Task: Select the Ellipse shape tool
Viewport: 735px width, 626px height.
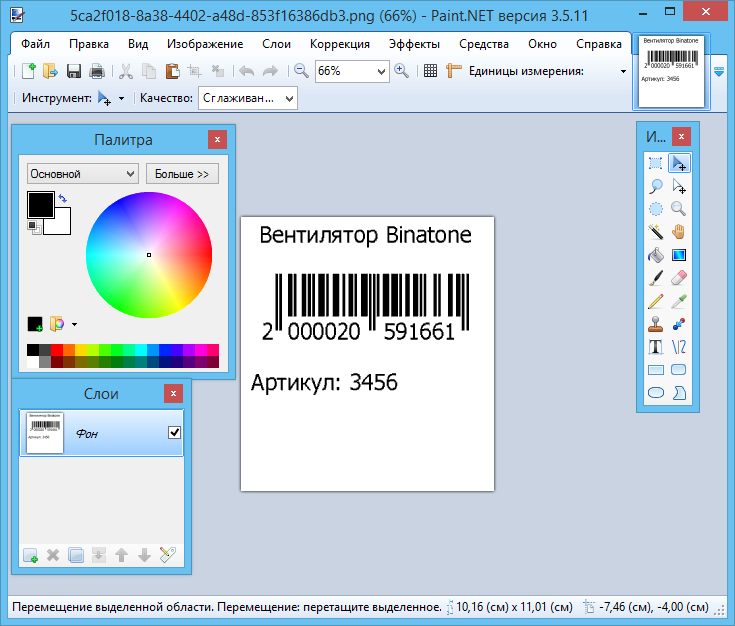Action: [x=655, y=392]
